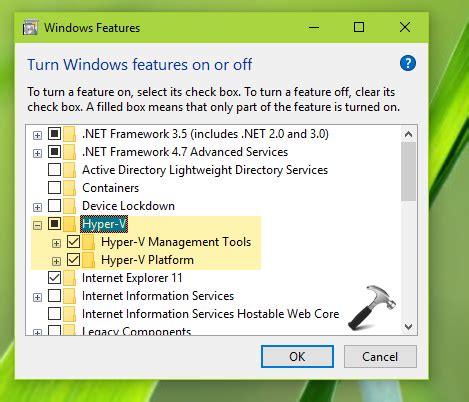Click the help question mark icon
This screenshot has height=402, width=469.
(x=408, y=63)
